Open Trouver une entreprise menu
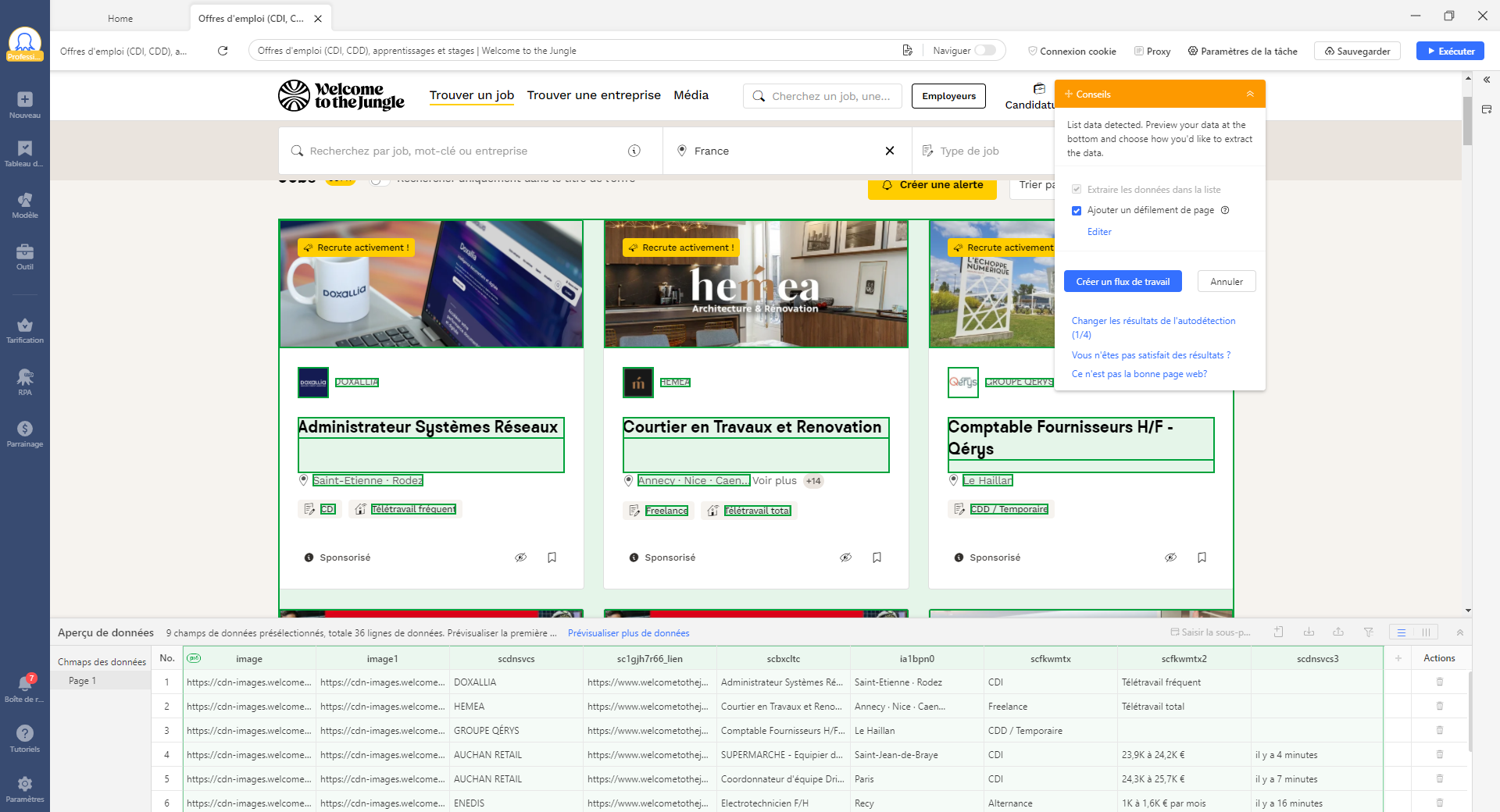The height and width of the screenshot is (812, 1500). 594,95
